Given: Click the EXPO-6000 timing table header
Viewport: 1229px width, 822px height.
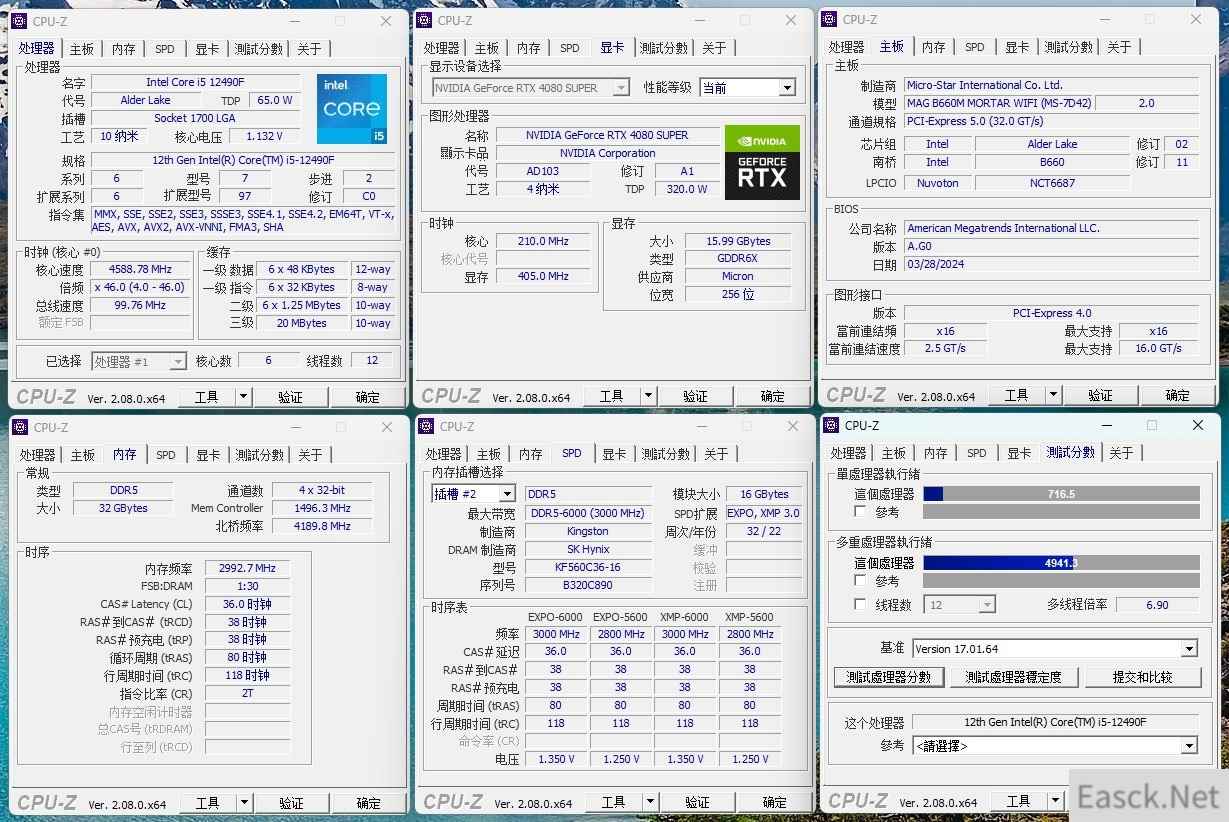Looking at the screenshot, I should (x=556, y=617).
